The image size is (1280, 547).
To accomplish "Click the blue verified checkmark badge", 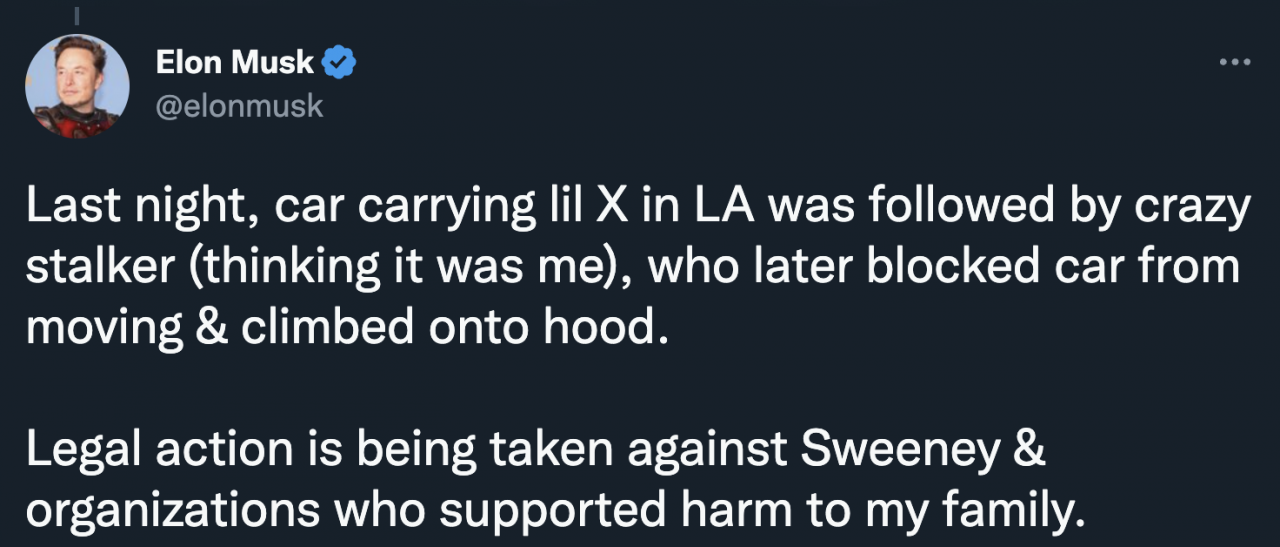I will 340,64.
